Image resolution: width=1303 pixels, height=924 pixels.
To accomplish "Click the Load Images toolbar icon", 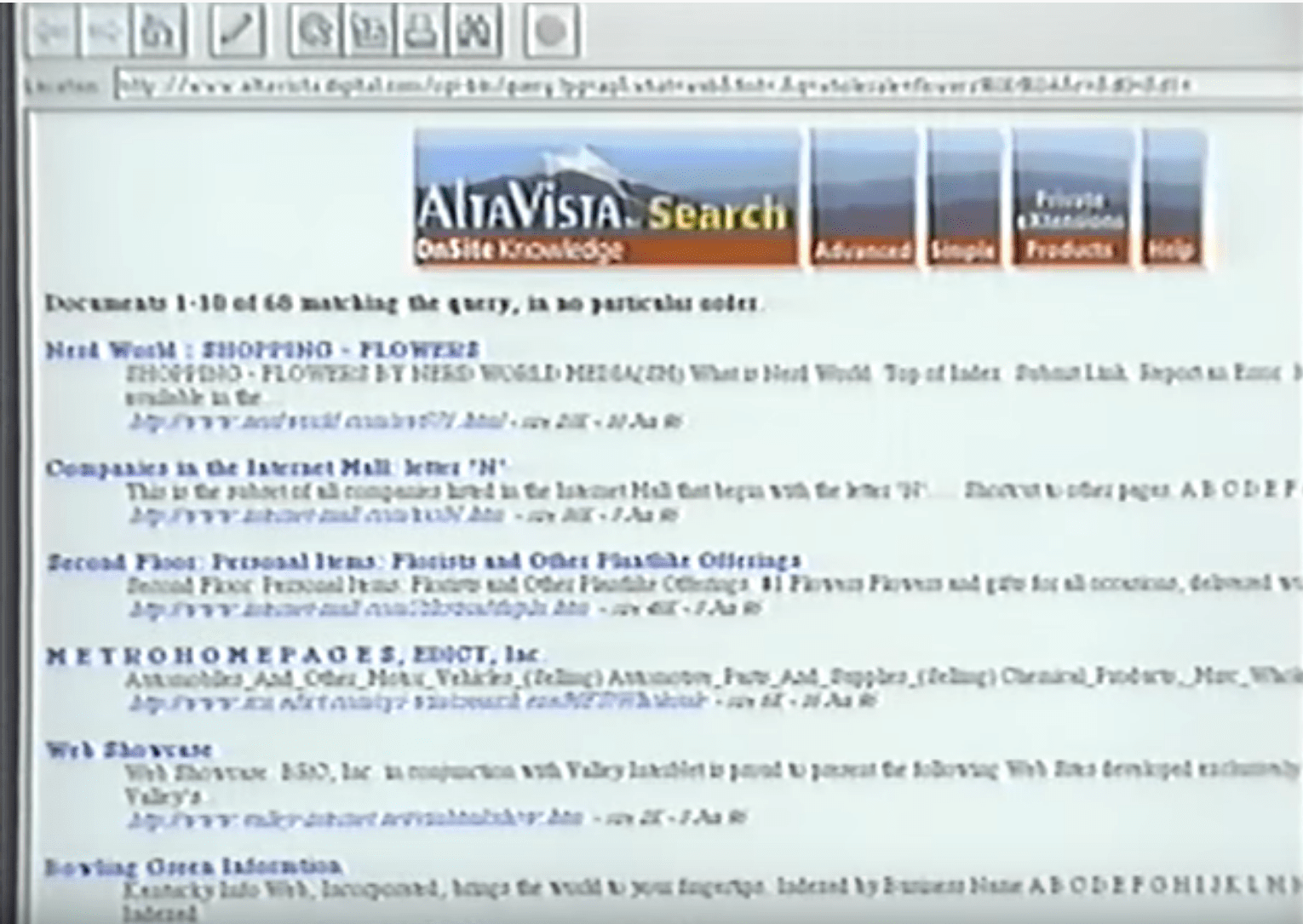I will pyautogui.click(x=370, y=32).
